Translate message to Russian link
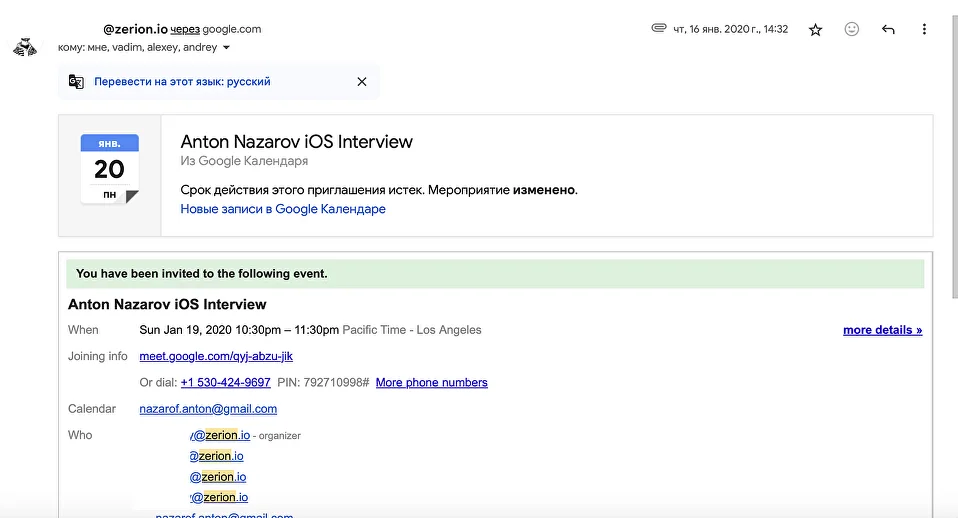 (182, 81)
